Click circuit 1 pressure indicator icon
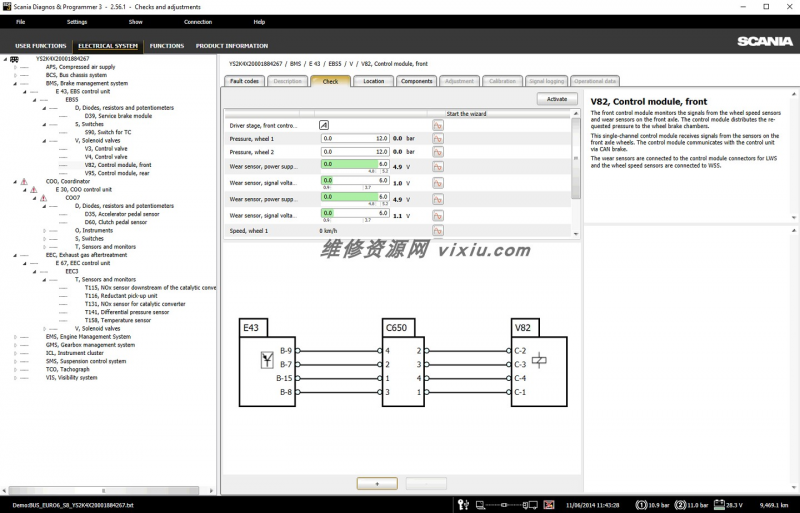This screenshot has width=800, height=513. [641, 505]
